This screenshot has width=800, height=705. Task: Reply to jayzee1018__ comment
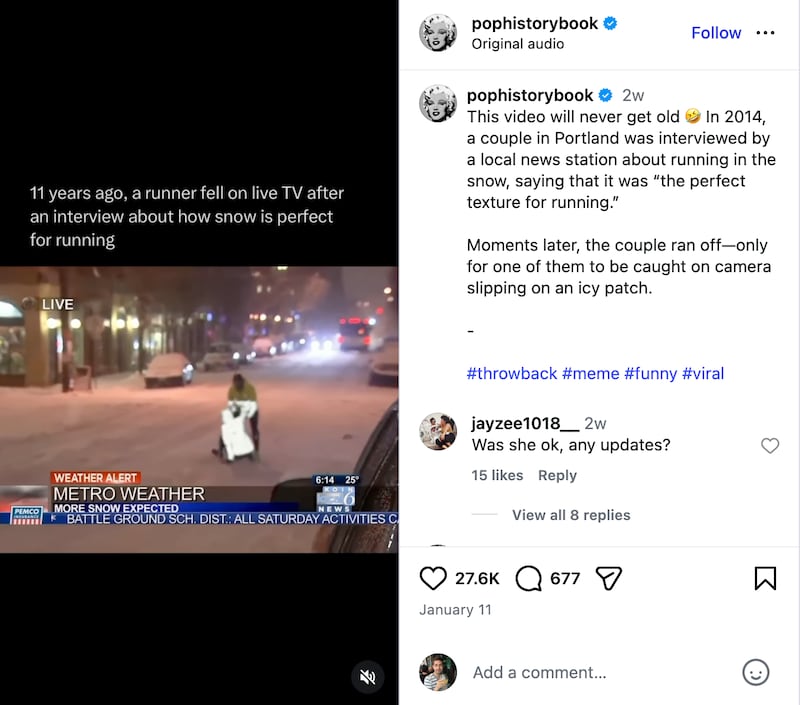point(557,475)
